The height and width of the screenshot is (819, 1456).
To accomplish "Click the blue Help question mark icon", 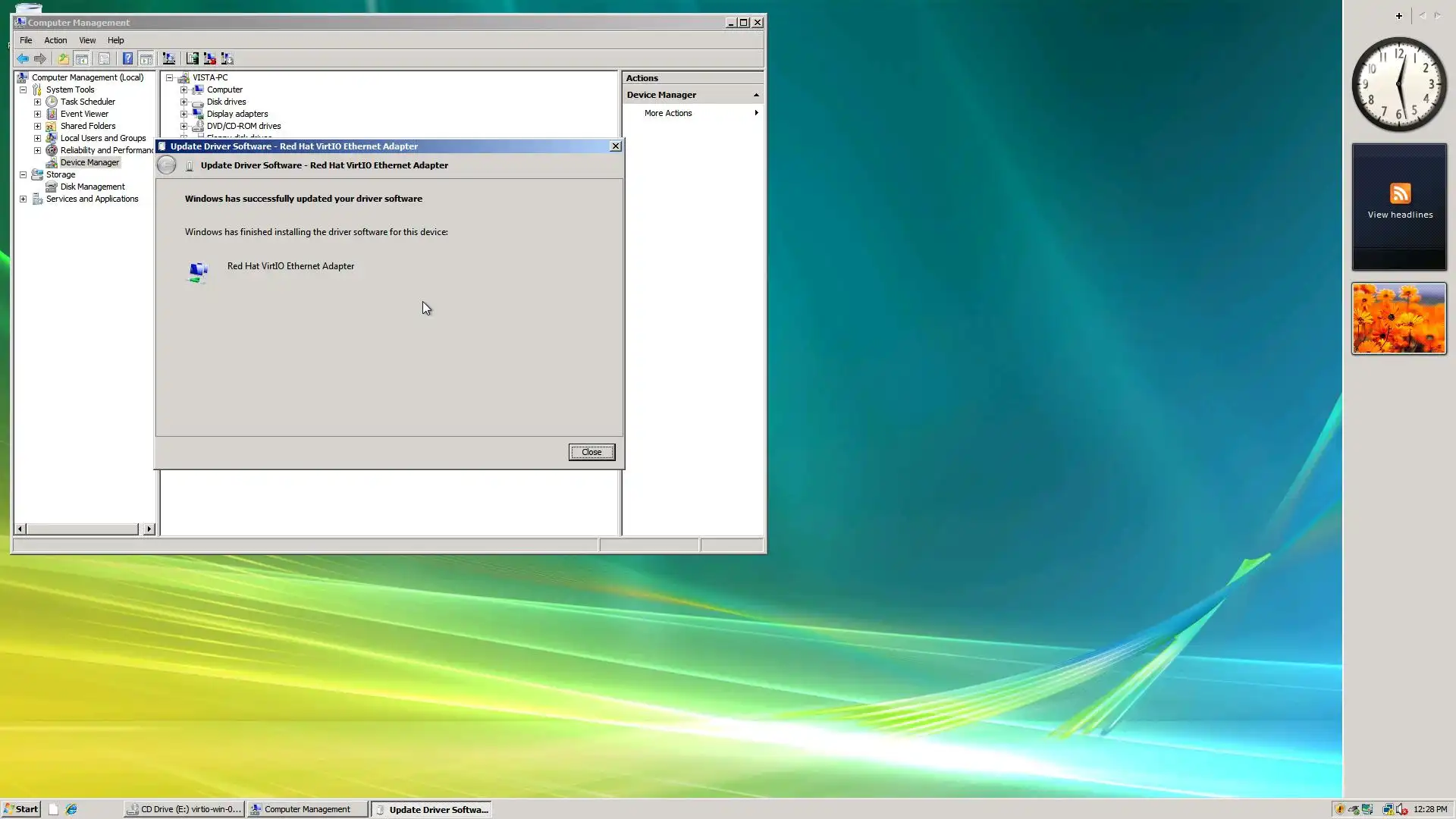I will 127,58.
